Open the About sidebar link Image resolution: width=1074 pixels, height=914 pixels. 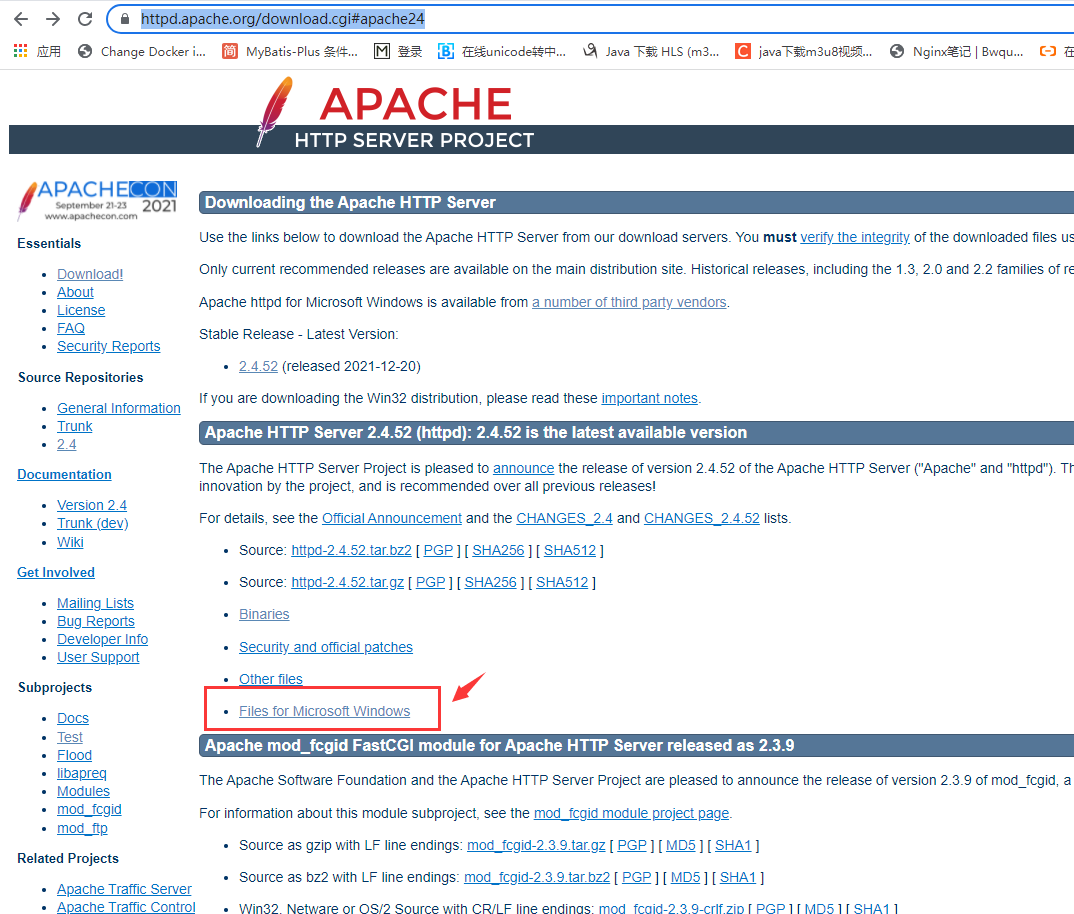(x=75, y=292)
